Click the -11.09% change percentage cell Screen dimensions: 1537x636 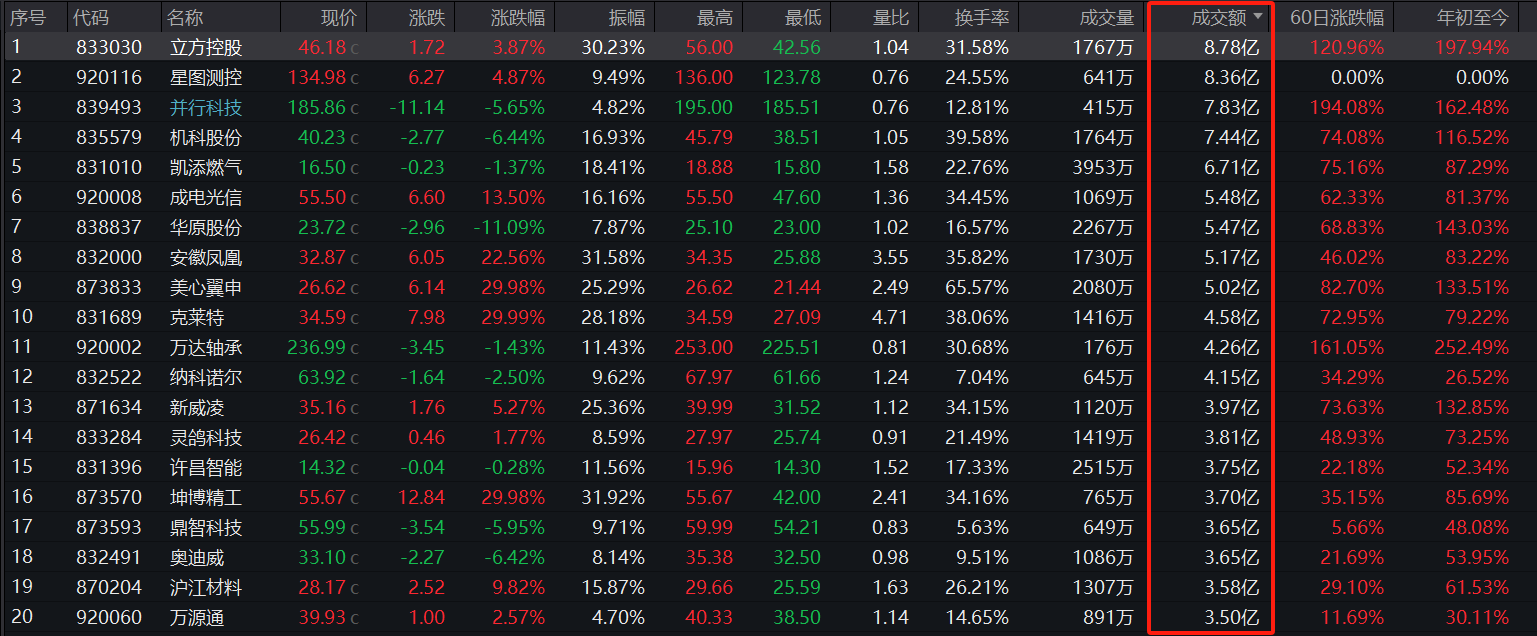point(509,227)
